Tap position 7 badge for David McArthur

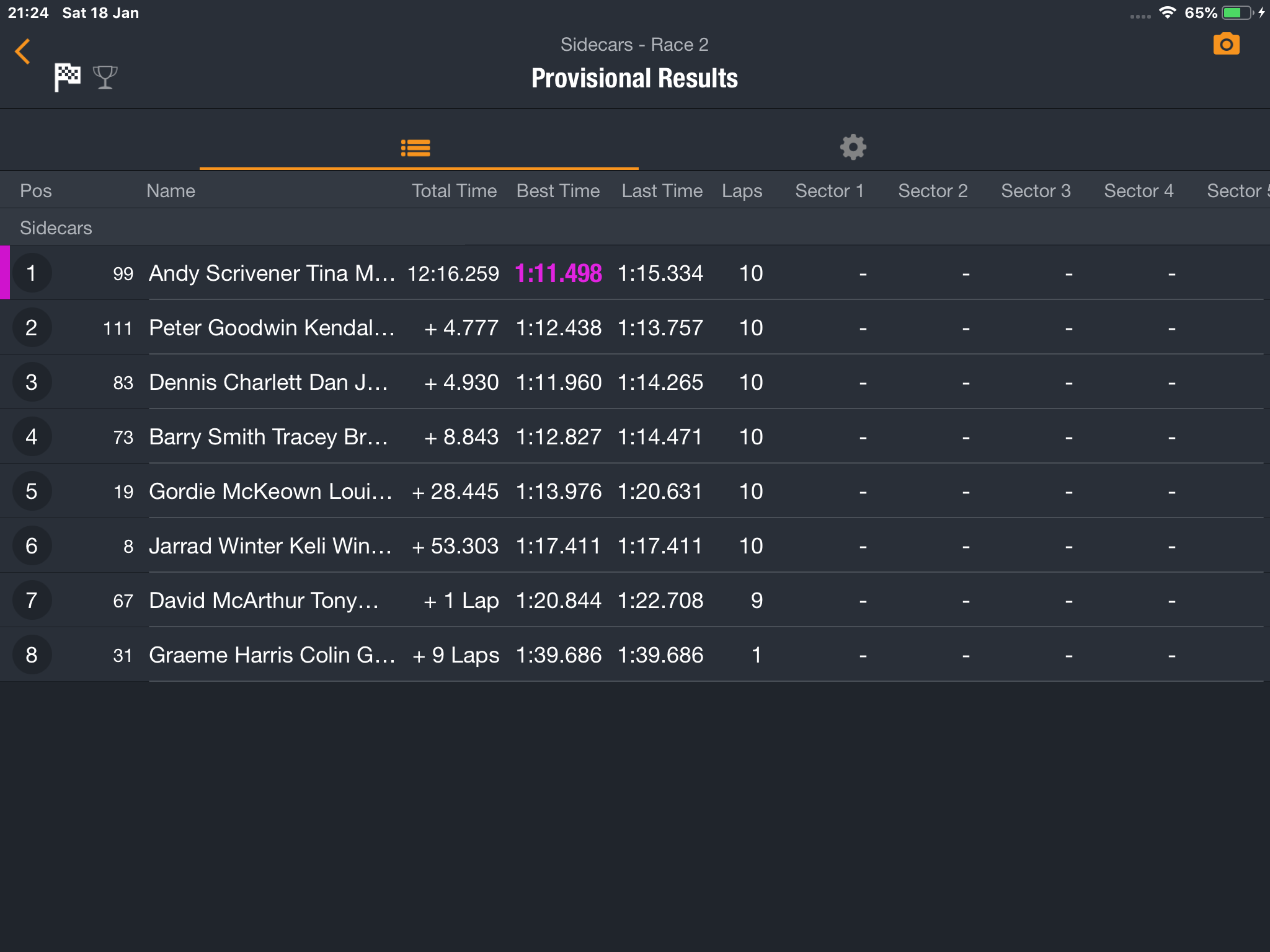click(32, 600)
